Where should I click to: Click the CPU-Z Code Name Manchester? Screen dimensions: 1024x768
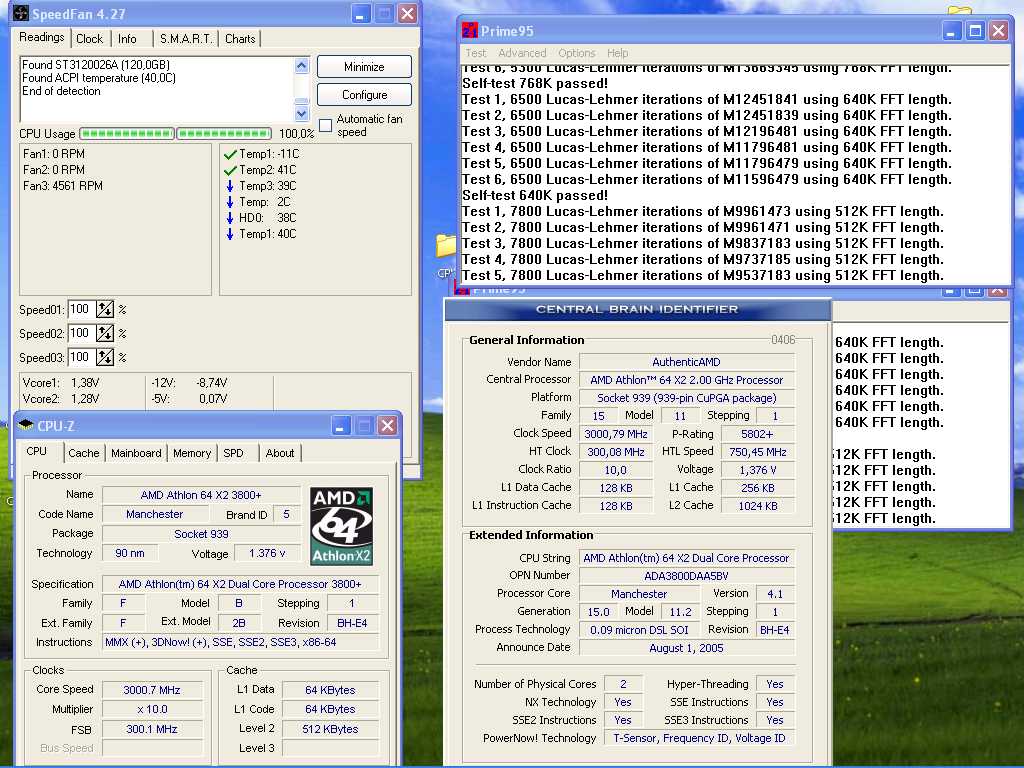point(154,514)
